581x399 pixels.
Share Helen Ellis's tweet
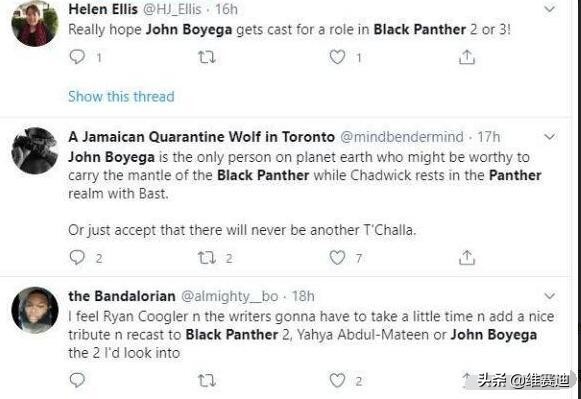coord(467,57)
